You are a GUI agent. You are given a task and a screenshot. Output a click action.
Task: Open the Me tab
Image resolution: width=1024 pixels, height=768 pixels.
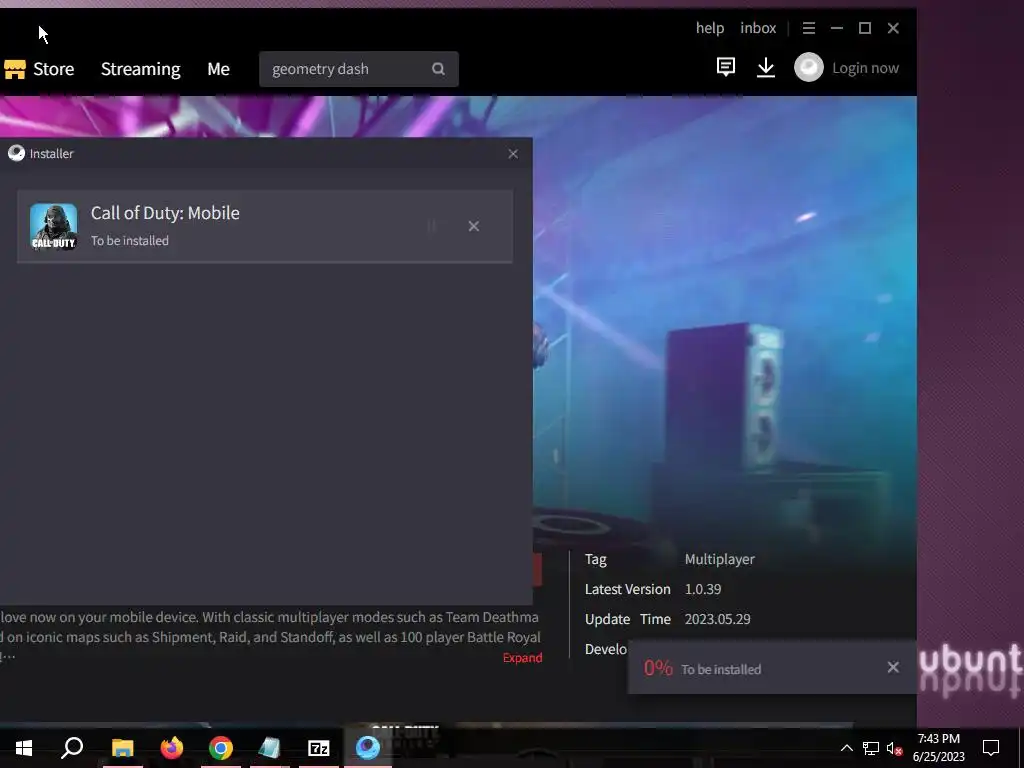218,69
